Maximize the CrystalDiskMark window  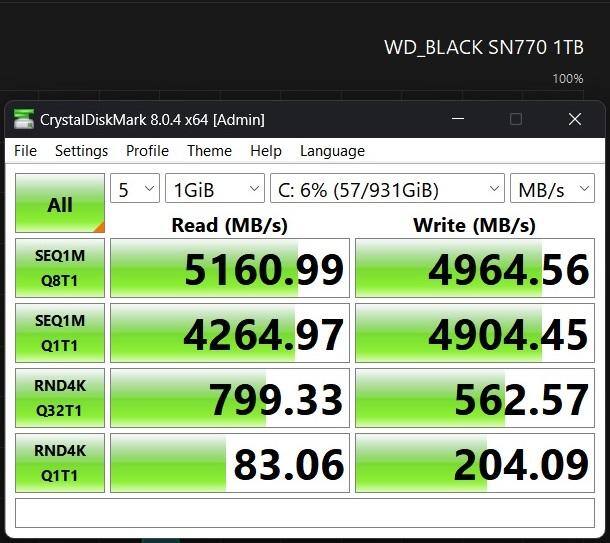tap(516, 119)
